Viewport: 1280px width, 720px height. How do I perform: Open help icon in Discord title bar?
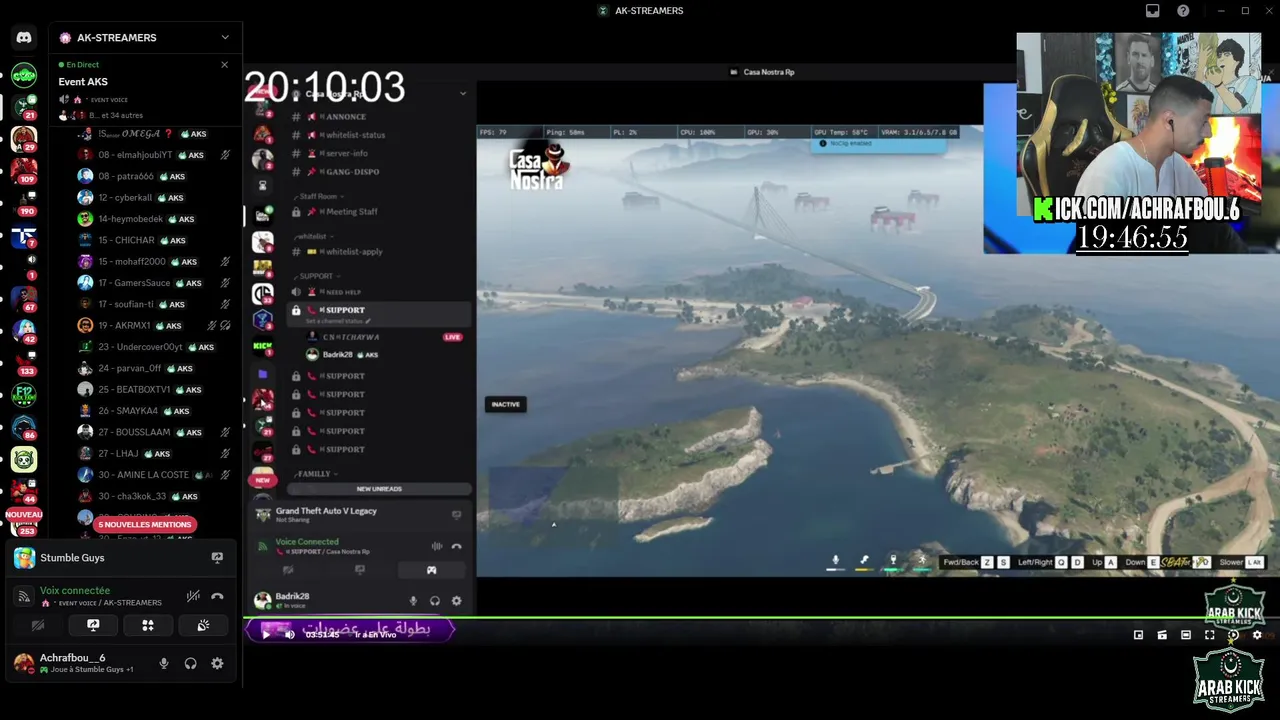(x=1183, y=11)
